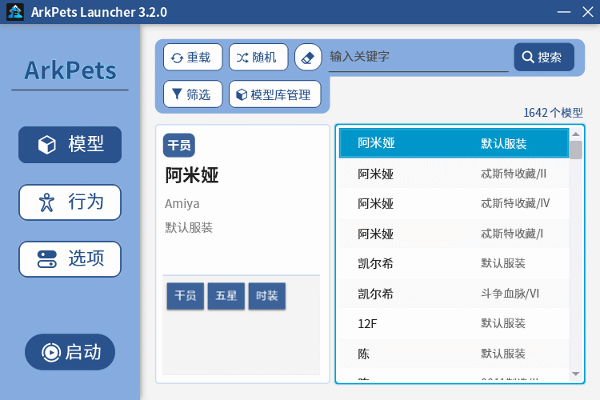Select the 凯尔希 默认服装 row
This screenshot has width=600, height=400.
tap(454, 263)
